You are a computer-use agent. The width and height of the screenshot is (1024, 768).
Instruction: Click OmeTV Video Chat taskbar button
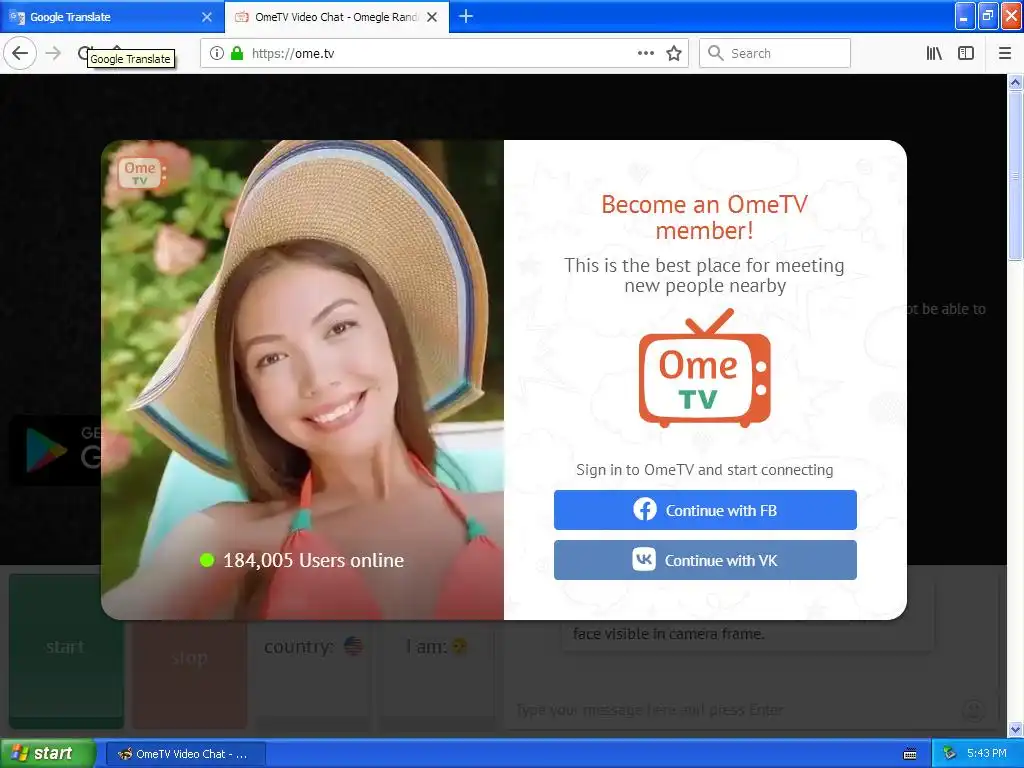[x=185, y=754]
